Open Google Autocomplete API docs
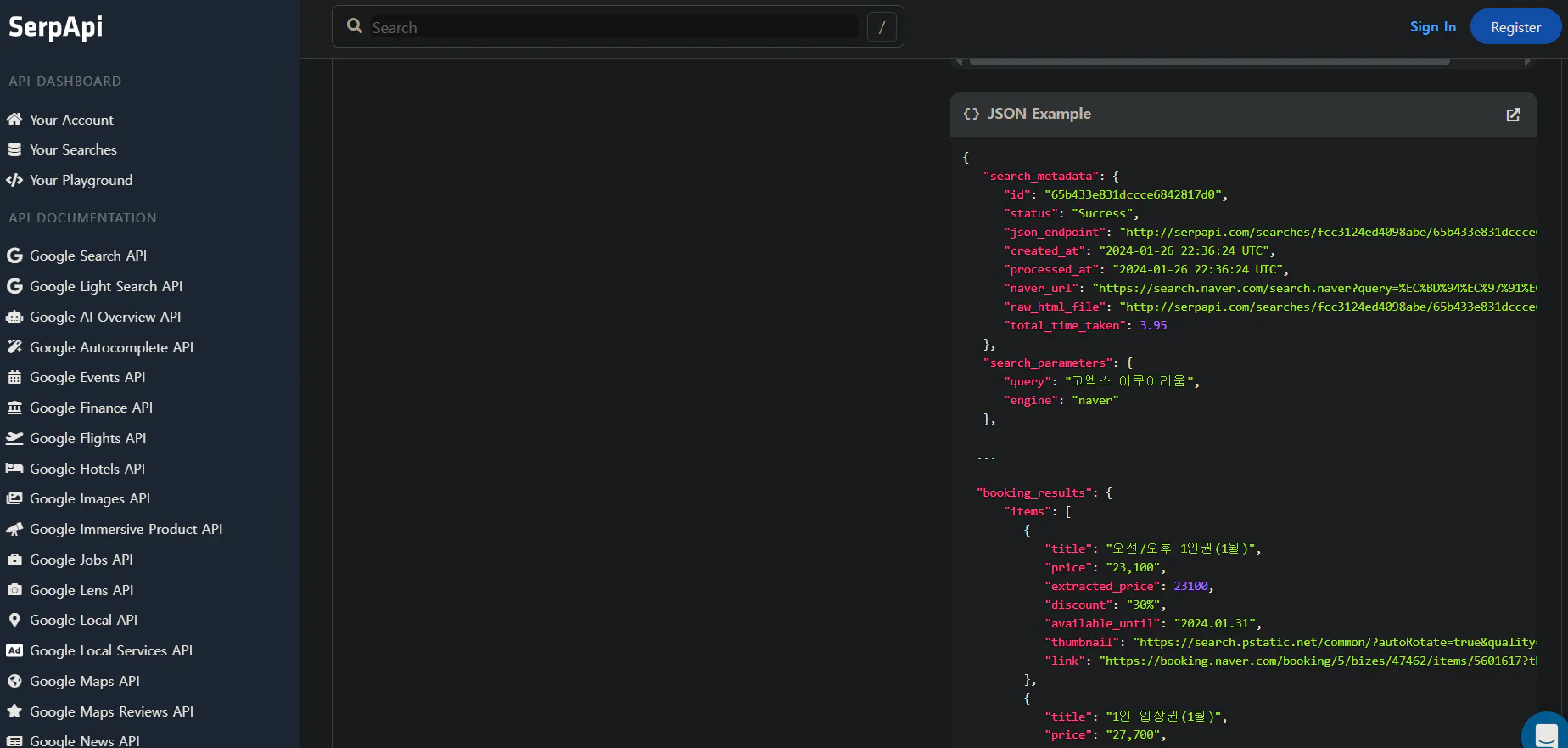 pos(111,347)
